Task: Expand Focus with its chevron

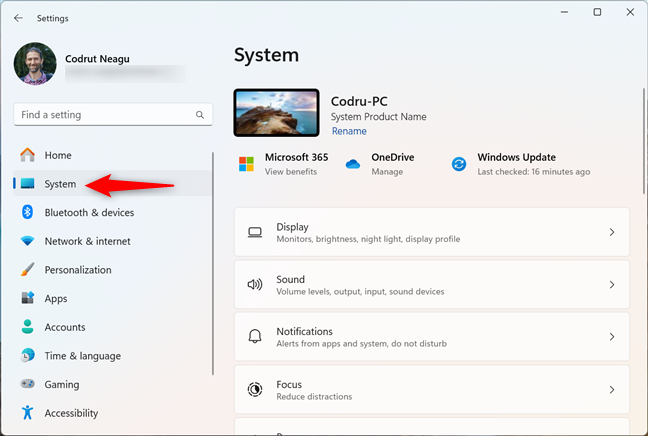Action: click(612, 390)
